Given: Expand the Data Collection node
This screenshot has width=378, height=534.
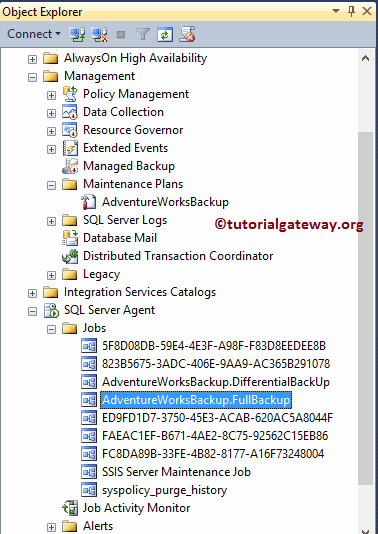Looking at the screenshot, I should point(51,113).
